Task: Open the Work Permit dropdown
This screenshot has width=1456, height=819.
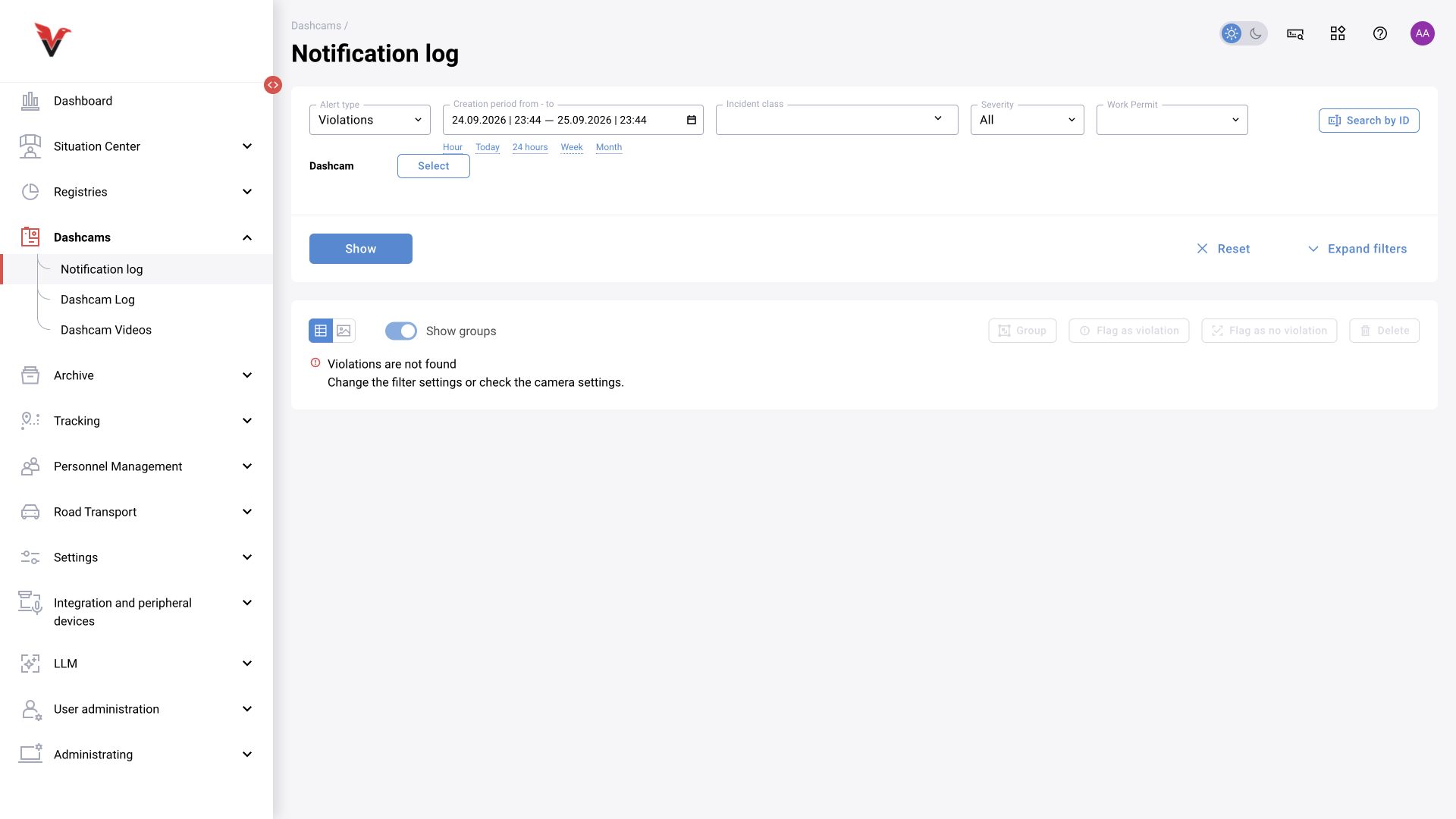Action: click(x=1172, y=120)
